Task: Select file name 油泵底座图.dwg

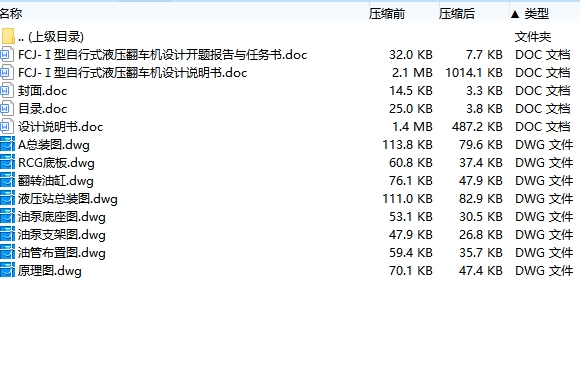Action: tap(62, 217)
